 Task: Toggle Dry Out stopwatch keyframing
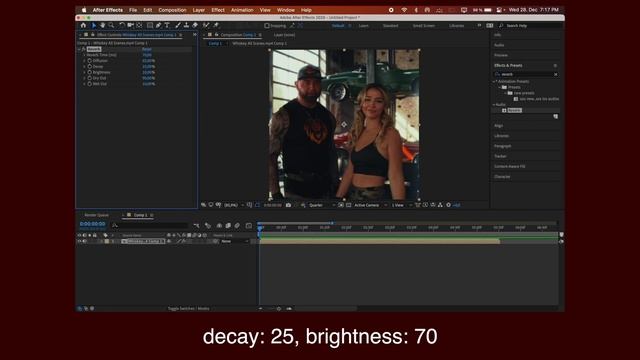[x=89, y=78]
